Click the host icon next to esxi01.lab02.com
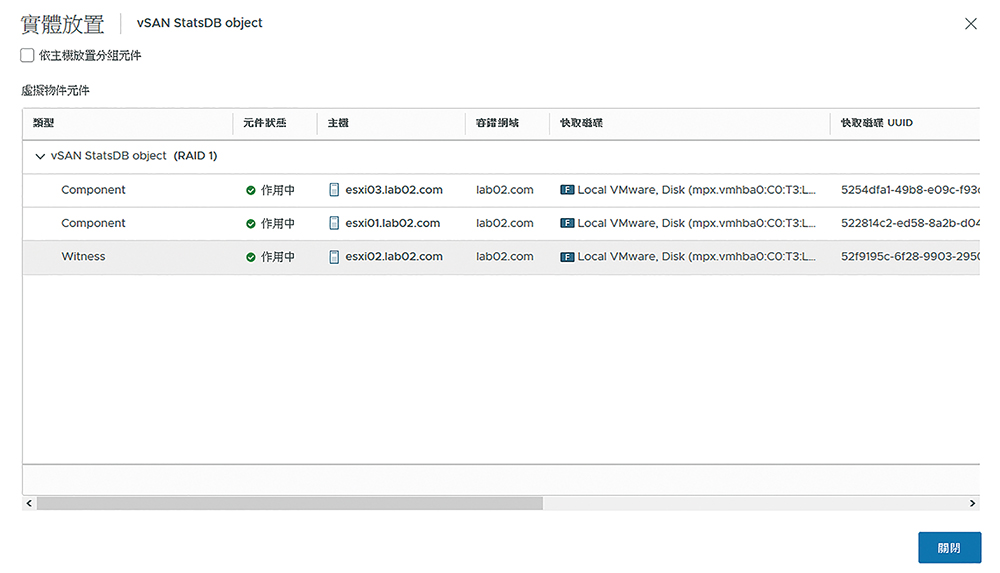Image resolution: width=1000 pixels, height=573 pixels. coord(334,223)
